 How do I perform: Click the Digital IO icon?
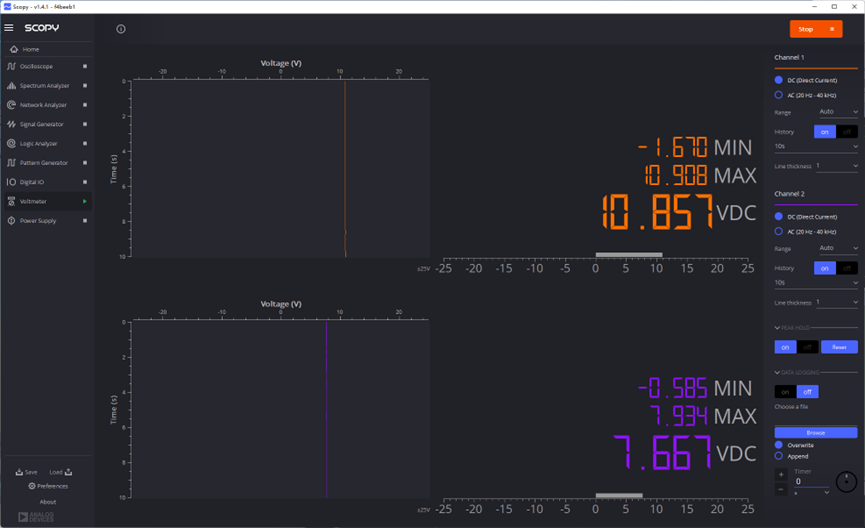click(11, 182)
